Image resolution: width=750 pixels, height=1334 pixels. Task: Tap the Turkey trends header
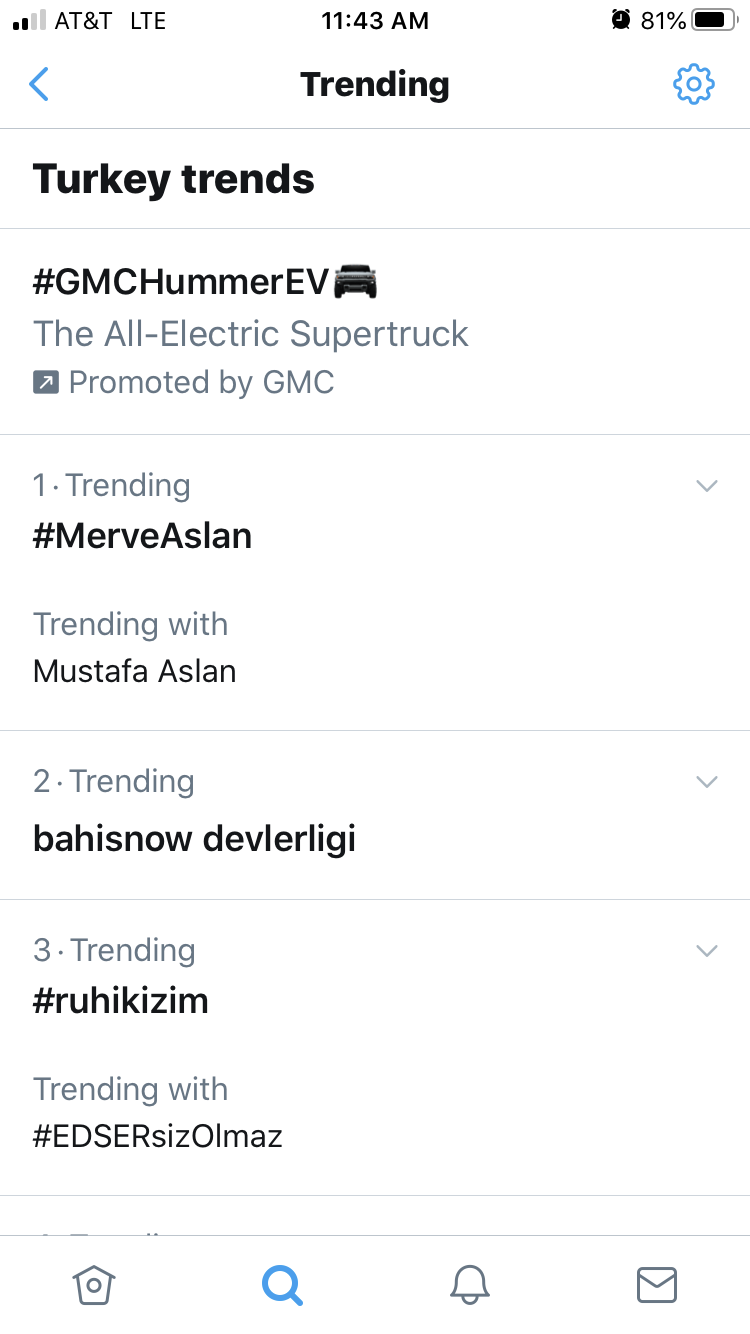pyautogui.click(x=174, y=179)
